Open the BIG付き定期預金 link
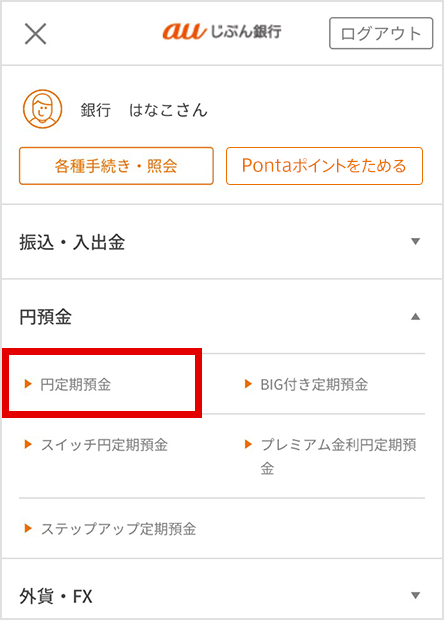 [x=314, y=384]
